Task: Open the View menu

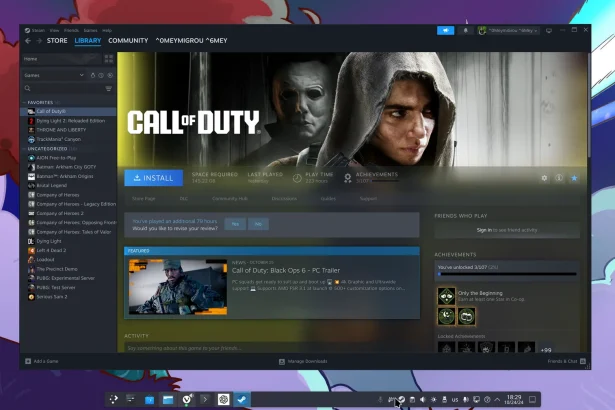Action: coord(55,30)
